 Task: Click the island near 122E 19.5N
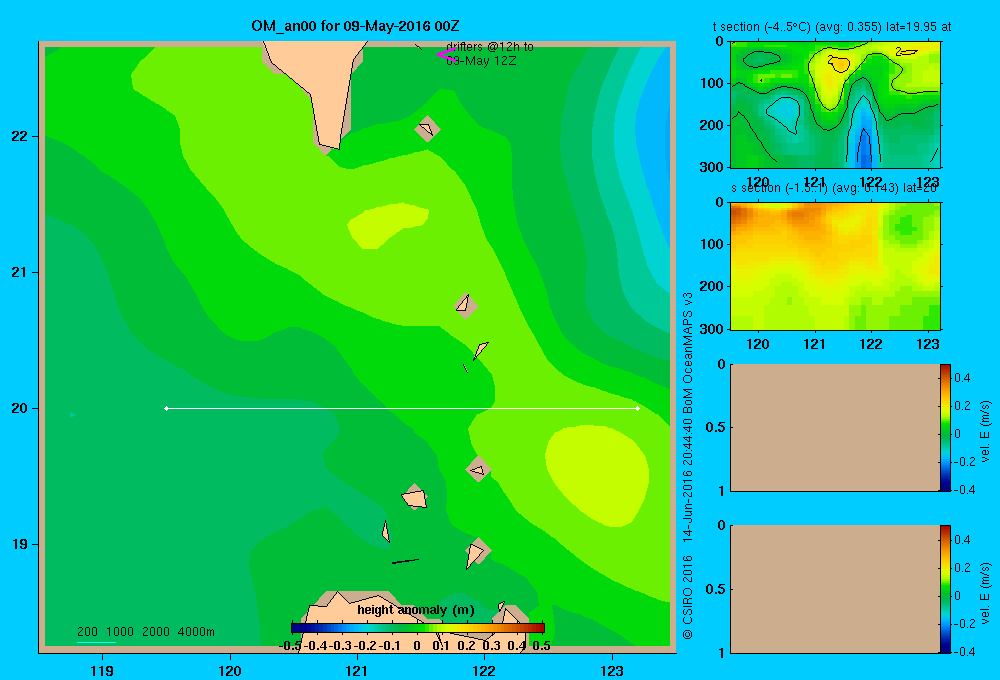pos(478,470)
